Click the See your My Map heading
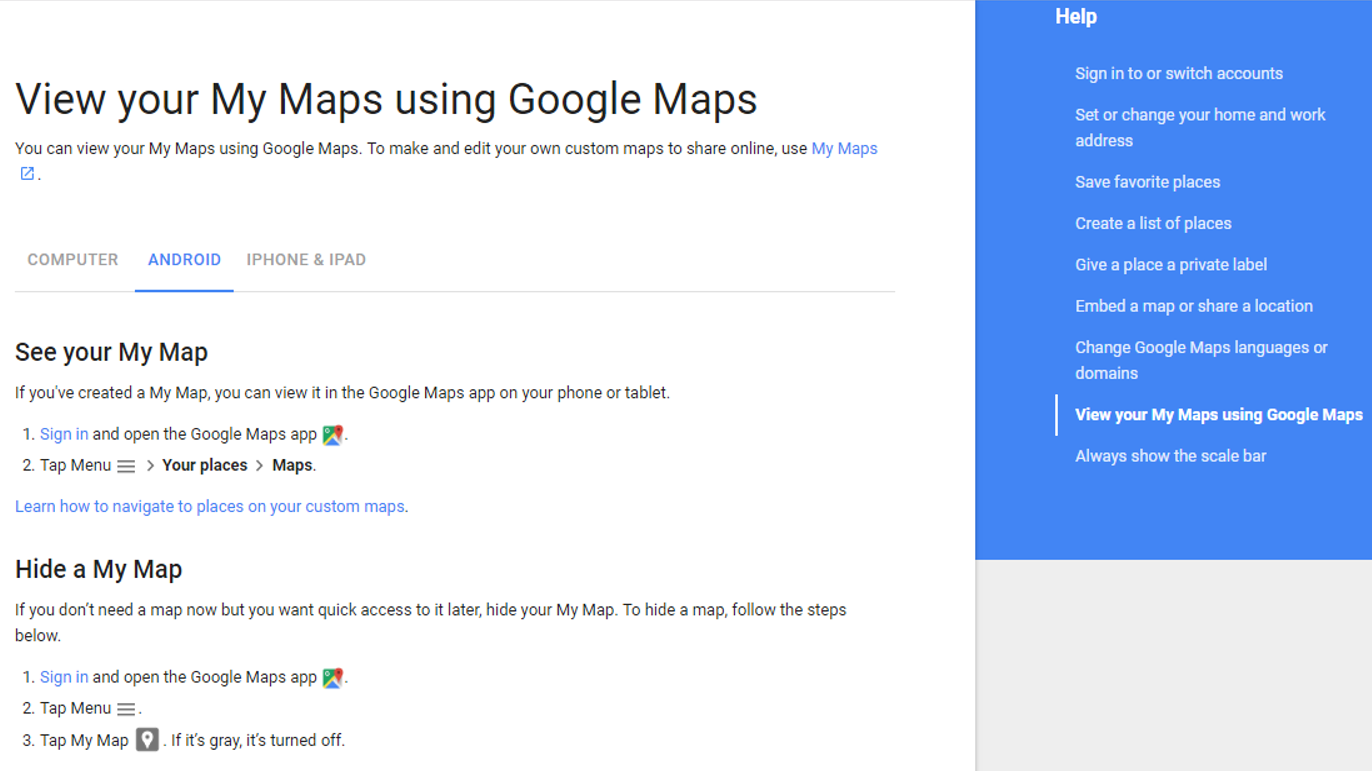 tap(111, 352)
